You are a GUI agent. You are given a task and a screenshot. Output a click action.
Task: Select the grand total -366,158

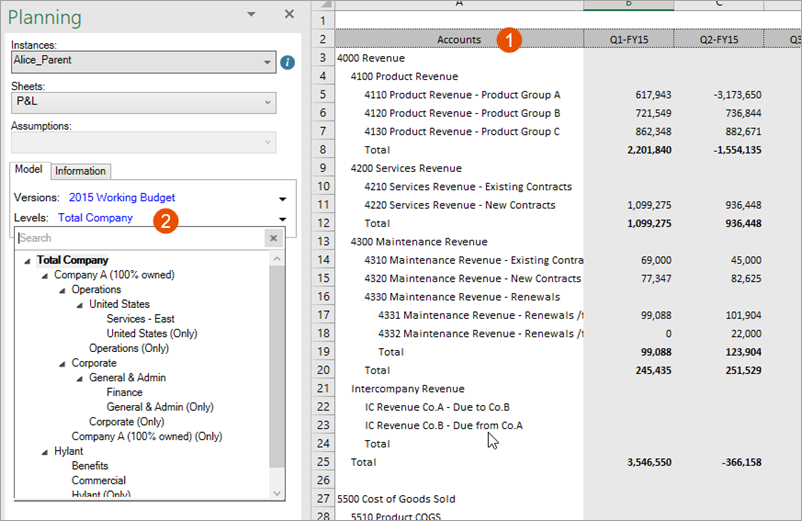(719, 462)
